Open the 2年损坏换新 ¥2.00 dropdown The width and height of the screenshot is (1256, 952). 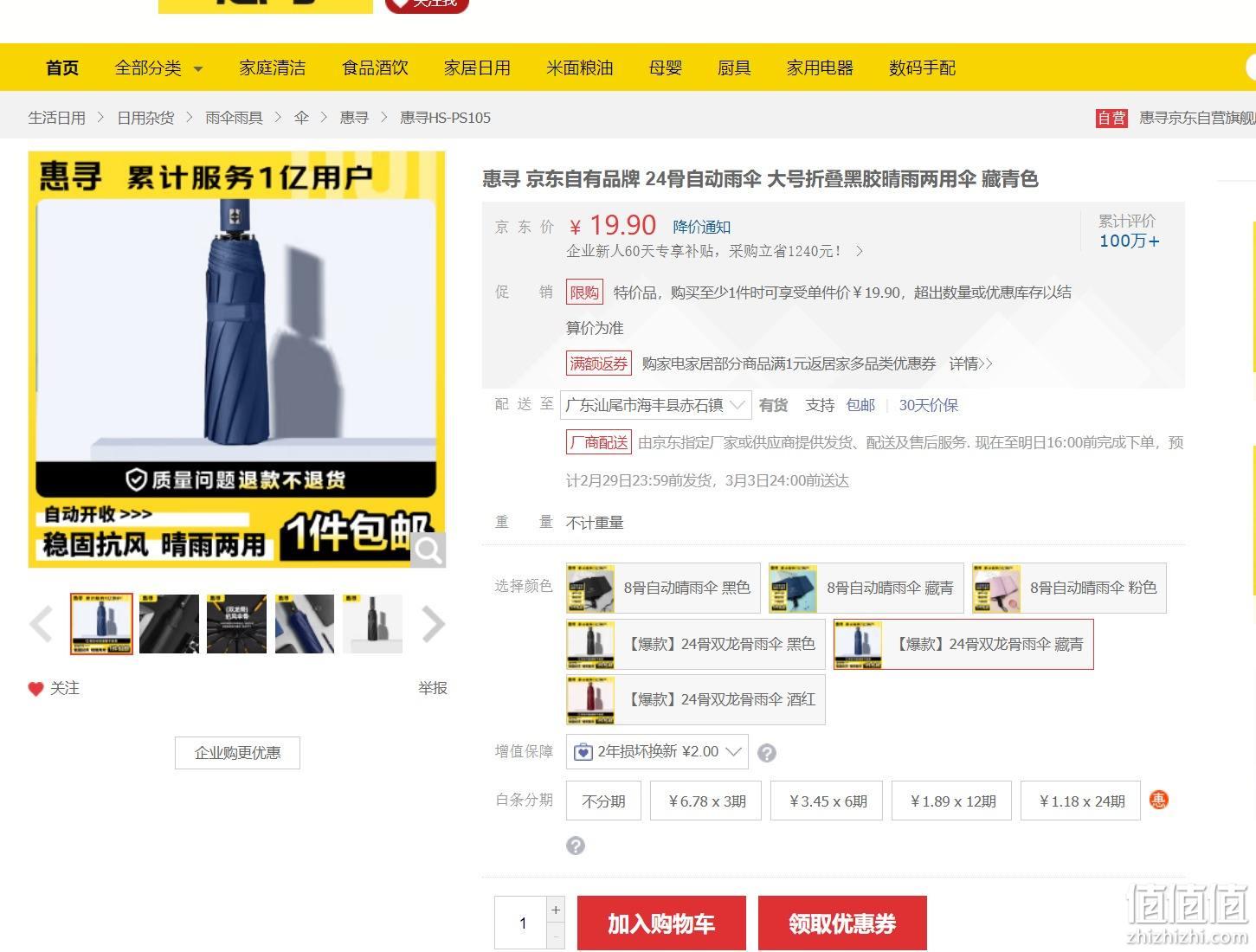(657, 751)
